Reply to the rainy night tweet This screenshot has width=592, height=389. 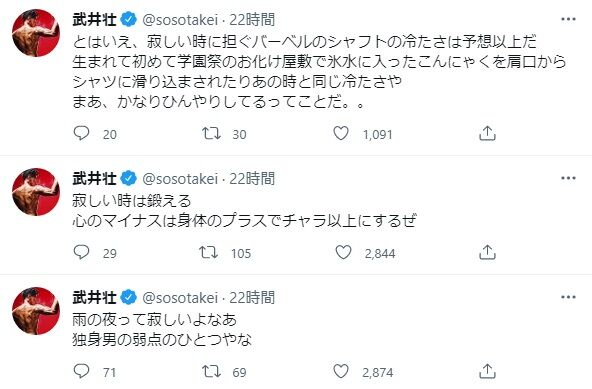(81, 372)
